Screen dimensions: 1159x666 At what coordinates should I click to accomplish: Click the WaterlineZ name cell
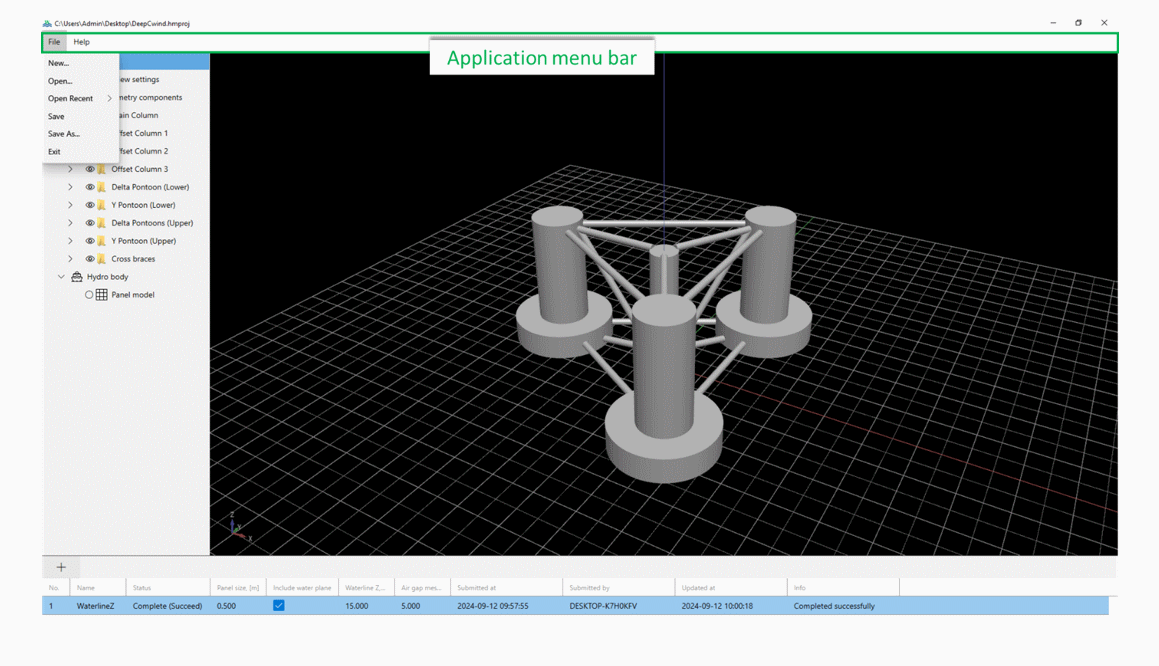point(95,606)
